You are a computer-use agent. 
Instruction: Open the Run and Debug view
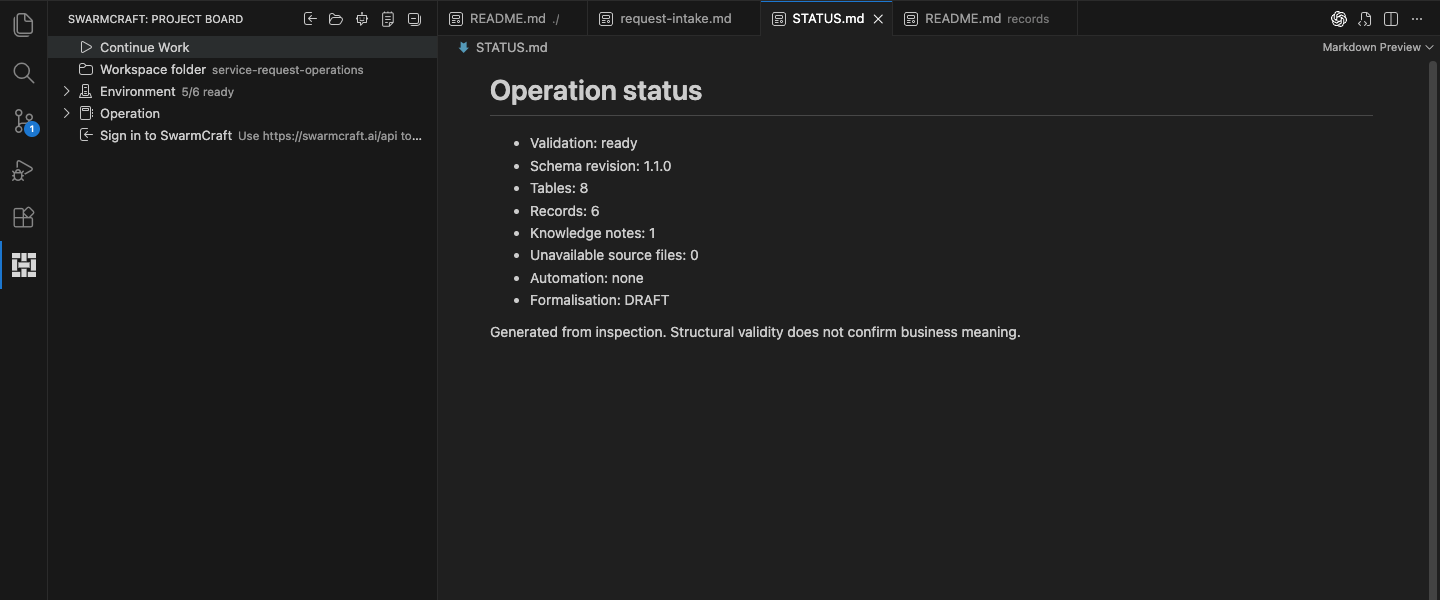pyautogui.click(x=23, y=169)
